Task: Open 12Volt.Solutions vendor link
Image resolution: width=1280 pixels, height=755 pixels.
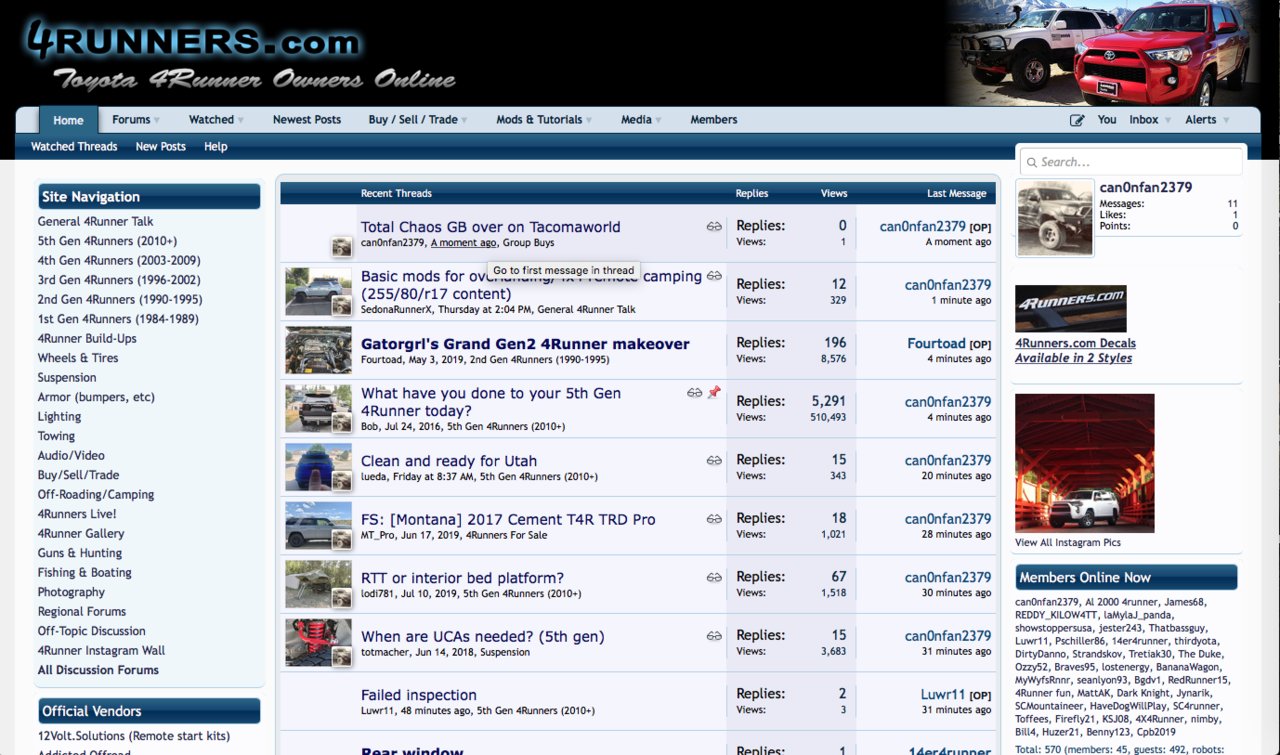Action: [134, 736]
